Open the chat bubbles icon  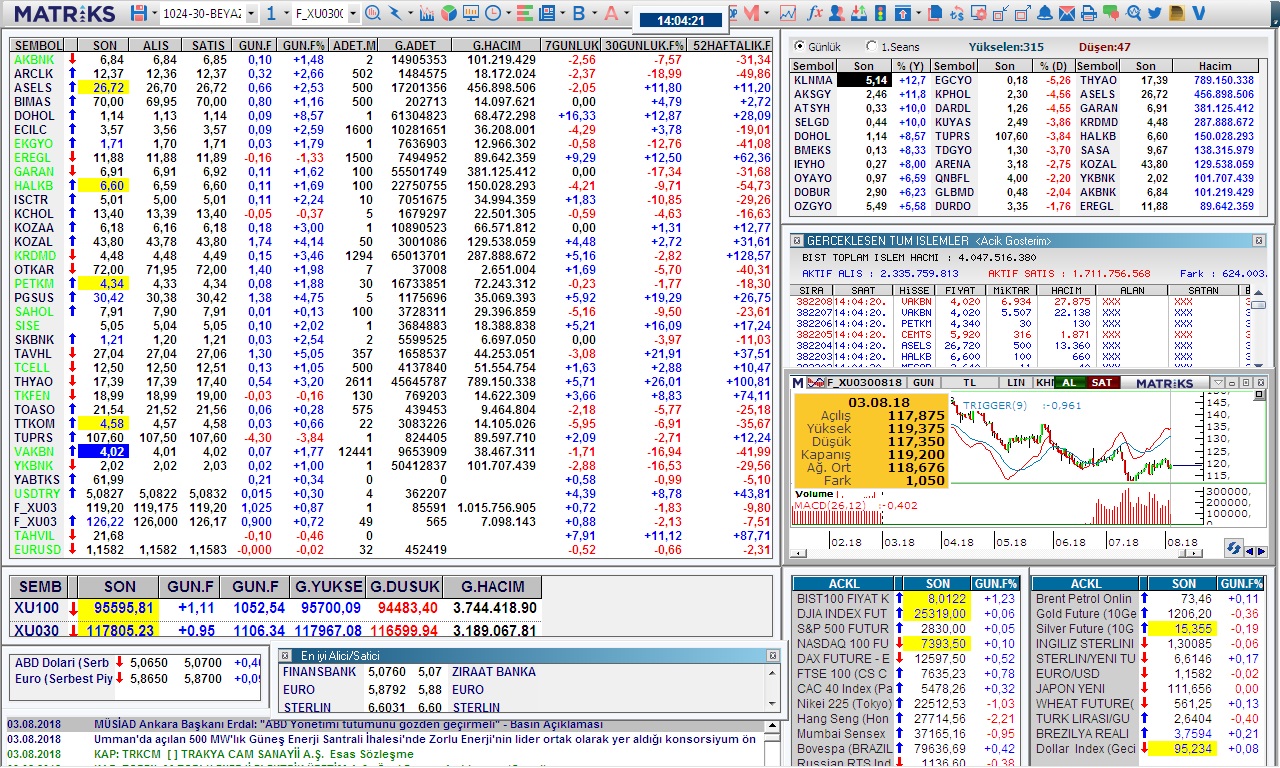(1111, 13)
